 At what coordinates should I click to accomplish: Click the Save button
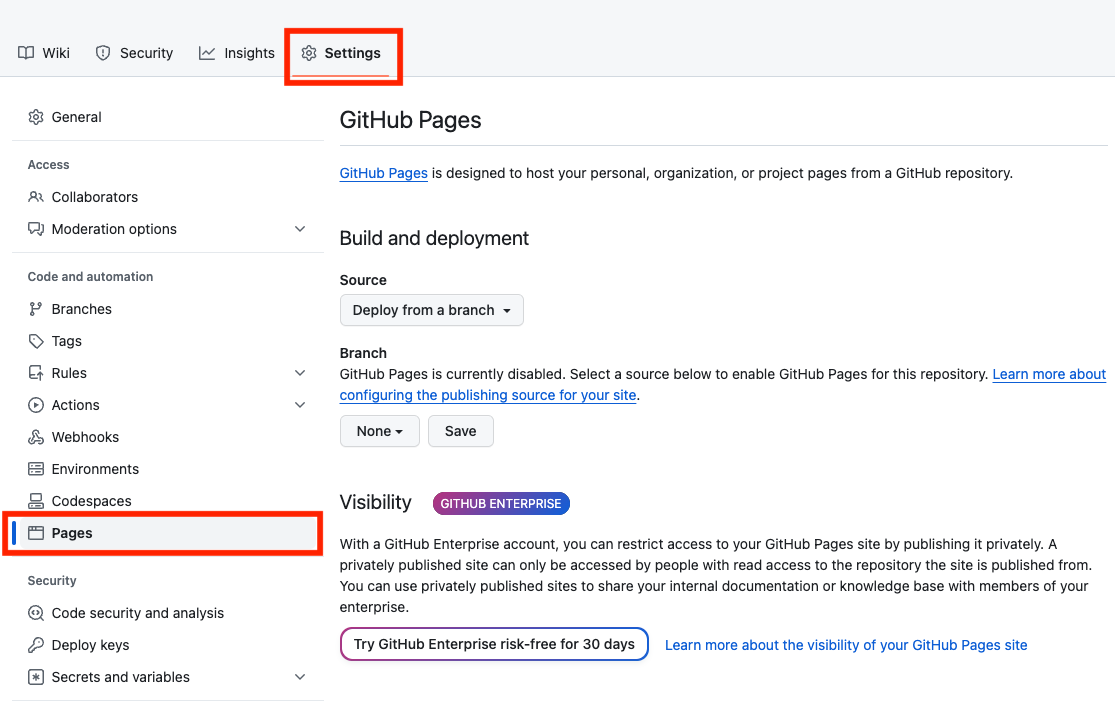pyautogui.click(x=461, y=431)
